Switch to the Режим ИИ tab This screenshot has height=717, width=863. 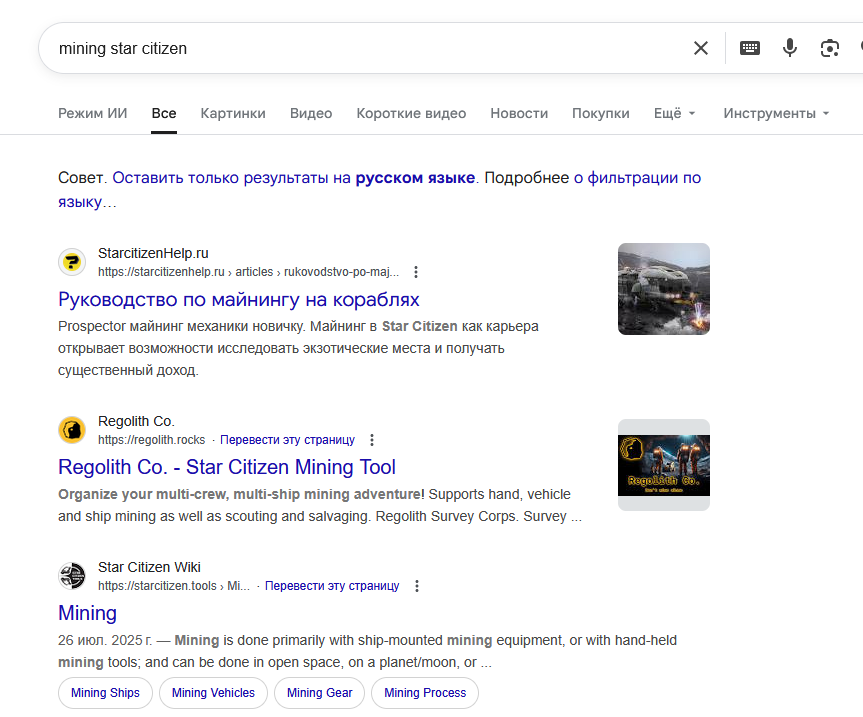[92, 113]
